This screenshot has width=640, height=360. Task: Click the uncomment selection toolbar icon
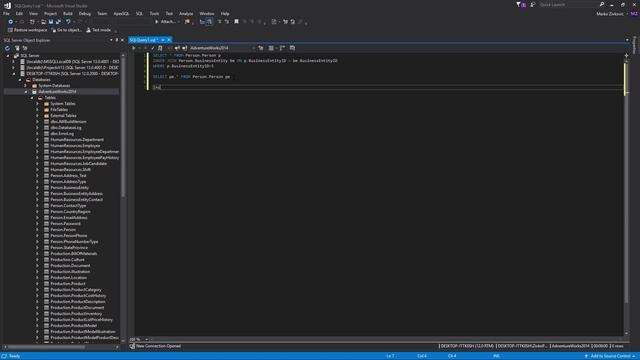coord(227,22)
